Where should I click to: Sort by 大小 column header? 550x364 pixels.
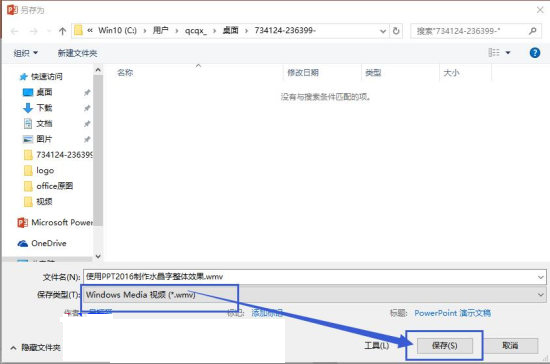click(451, 73)
